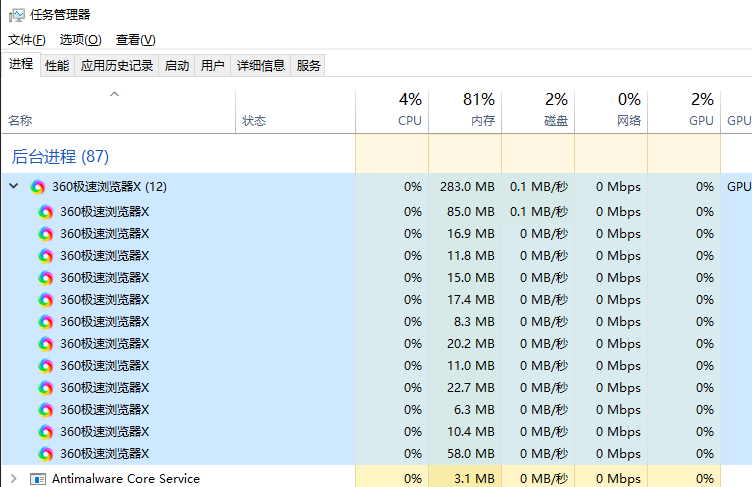Click the 11.8 MB memory cell

(x=465, y=256)
